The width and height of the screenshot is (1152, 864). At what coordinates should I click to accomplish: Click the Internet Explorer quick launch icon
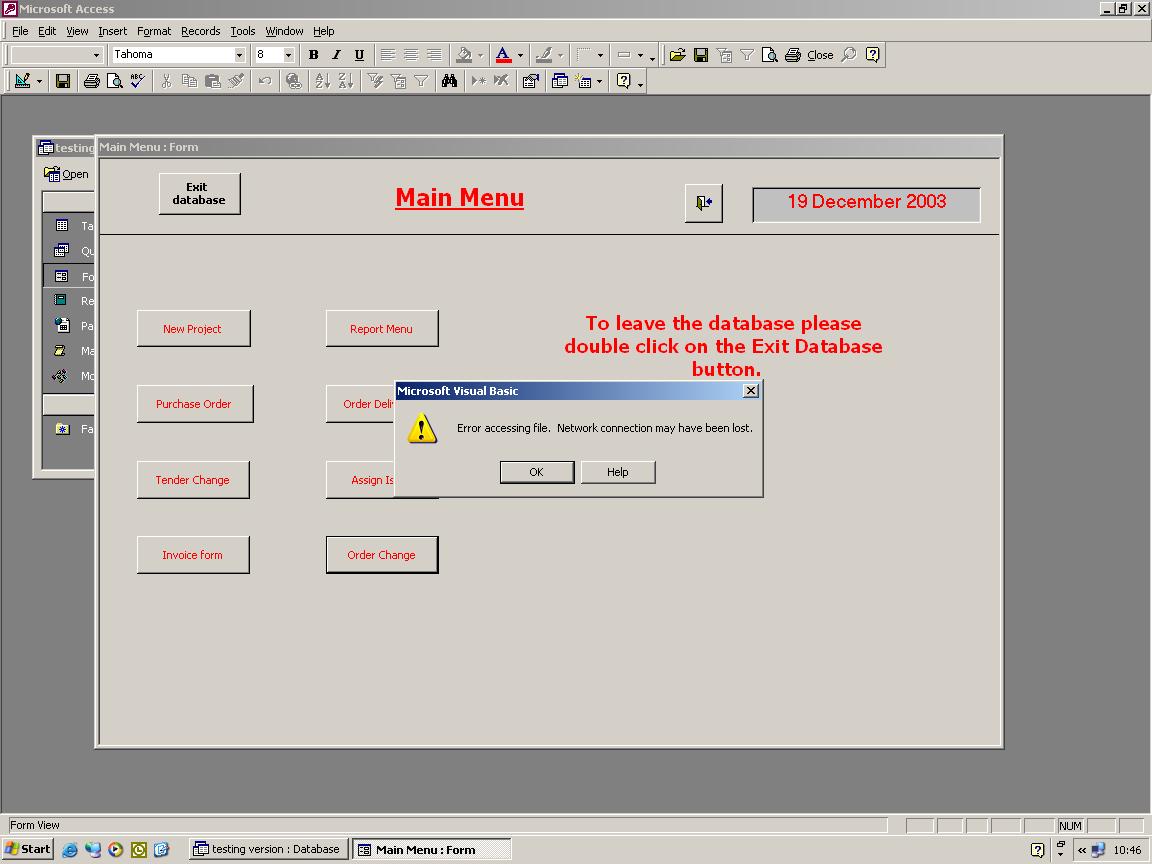70,849
